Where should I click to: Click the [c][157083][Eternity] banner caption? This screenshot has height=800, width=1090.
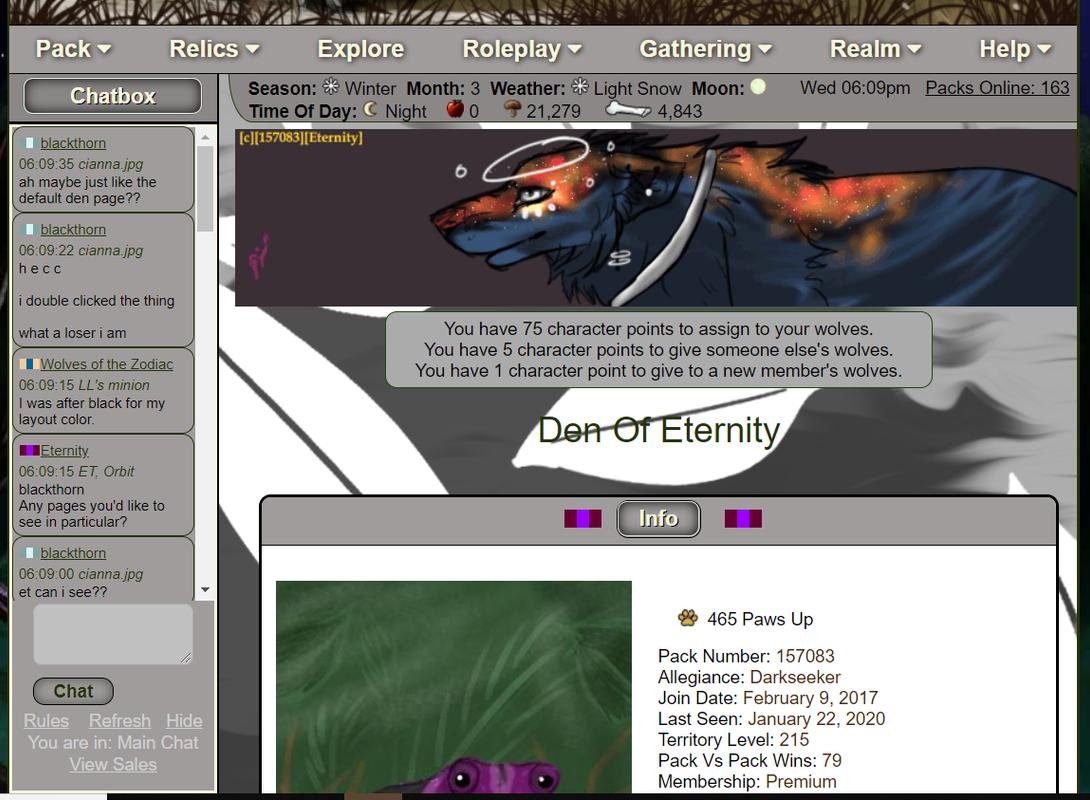pyautogui.click(x=301, y=138)
